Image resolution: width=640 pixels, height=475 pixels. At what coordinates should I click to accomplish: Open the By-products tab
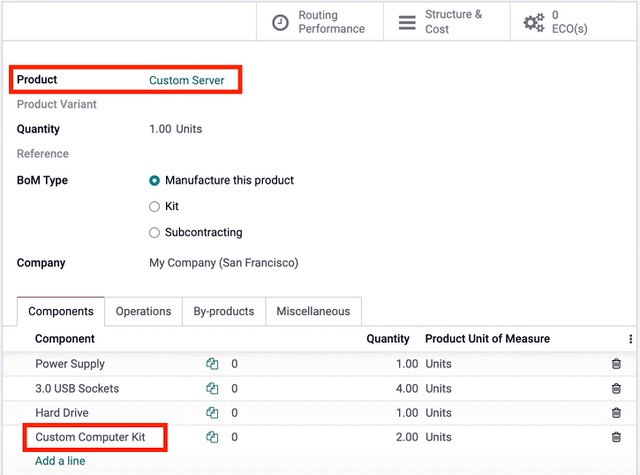pos(223,312)
